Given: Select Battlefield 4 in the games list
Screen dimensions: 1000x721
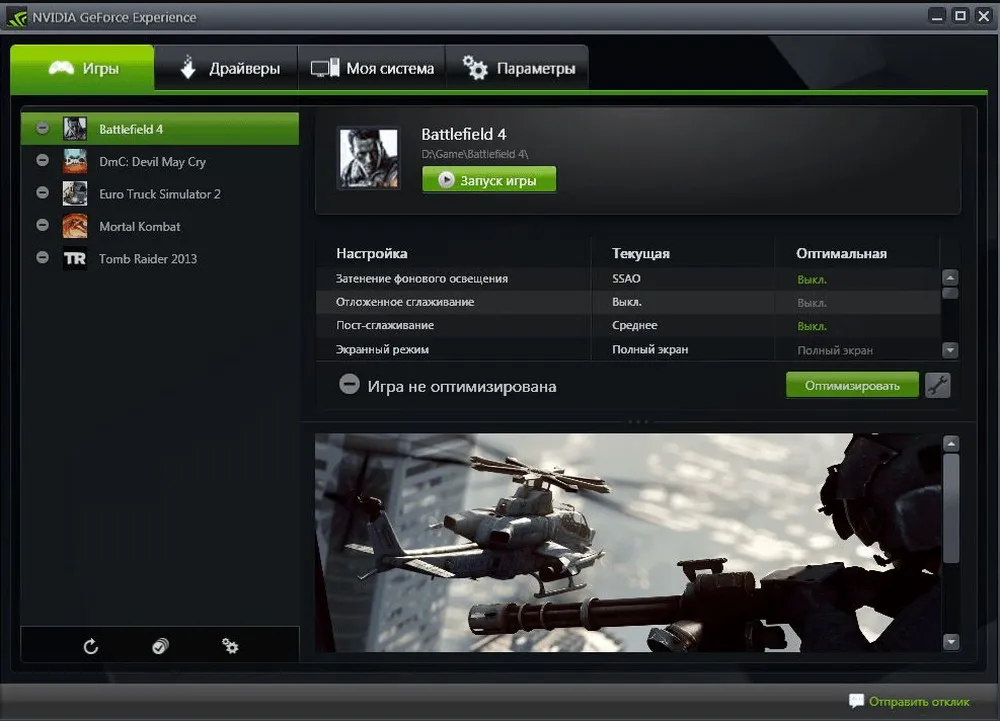Looking at the screenshot, I should (x=160, y=129).
